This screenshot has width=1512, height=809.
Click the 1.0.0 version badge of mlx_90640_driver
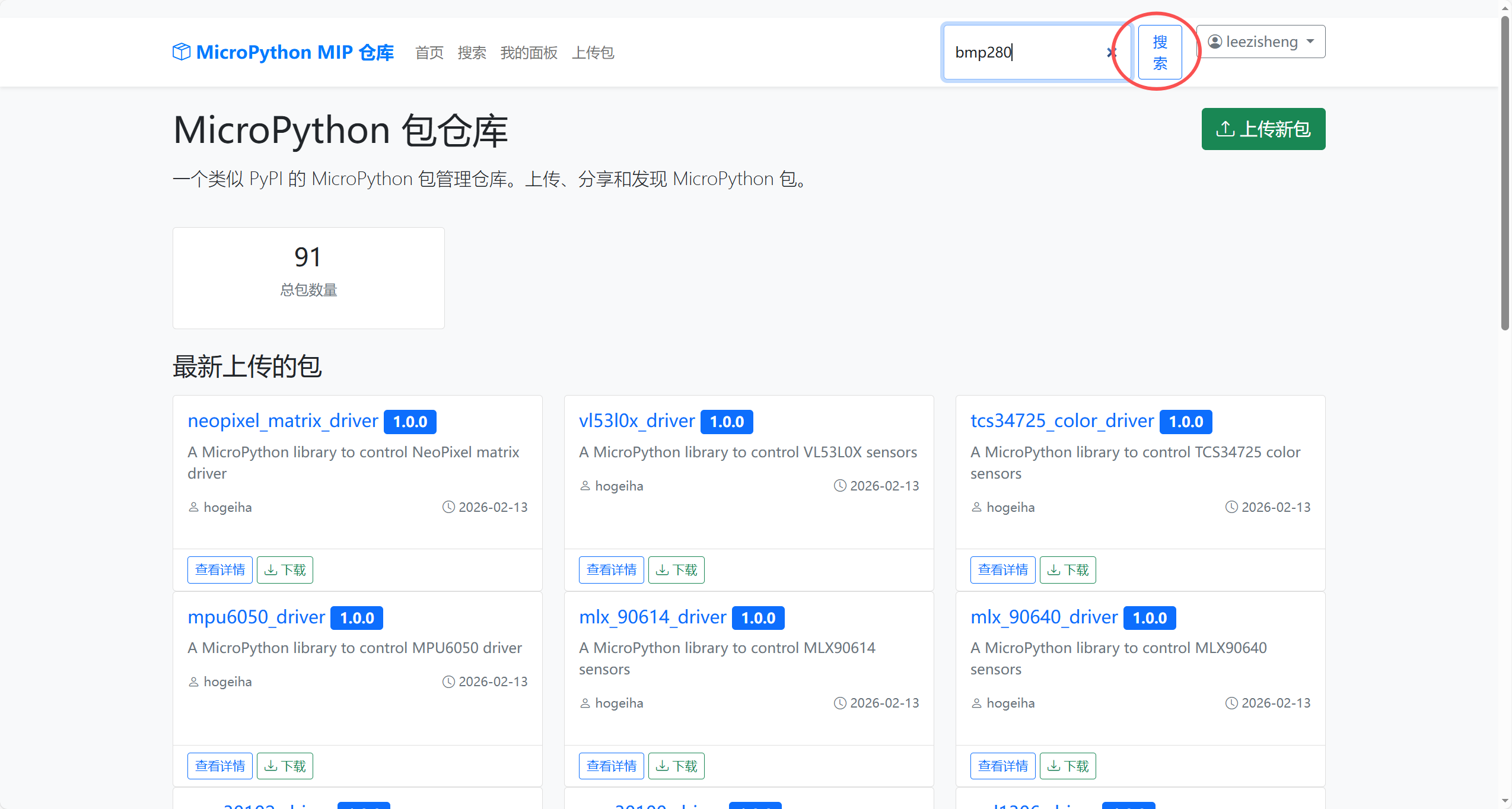click(1150, 618)
